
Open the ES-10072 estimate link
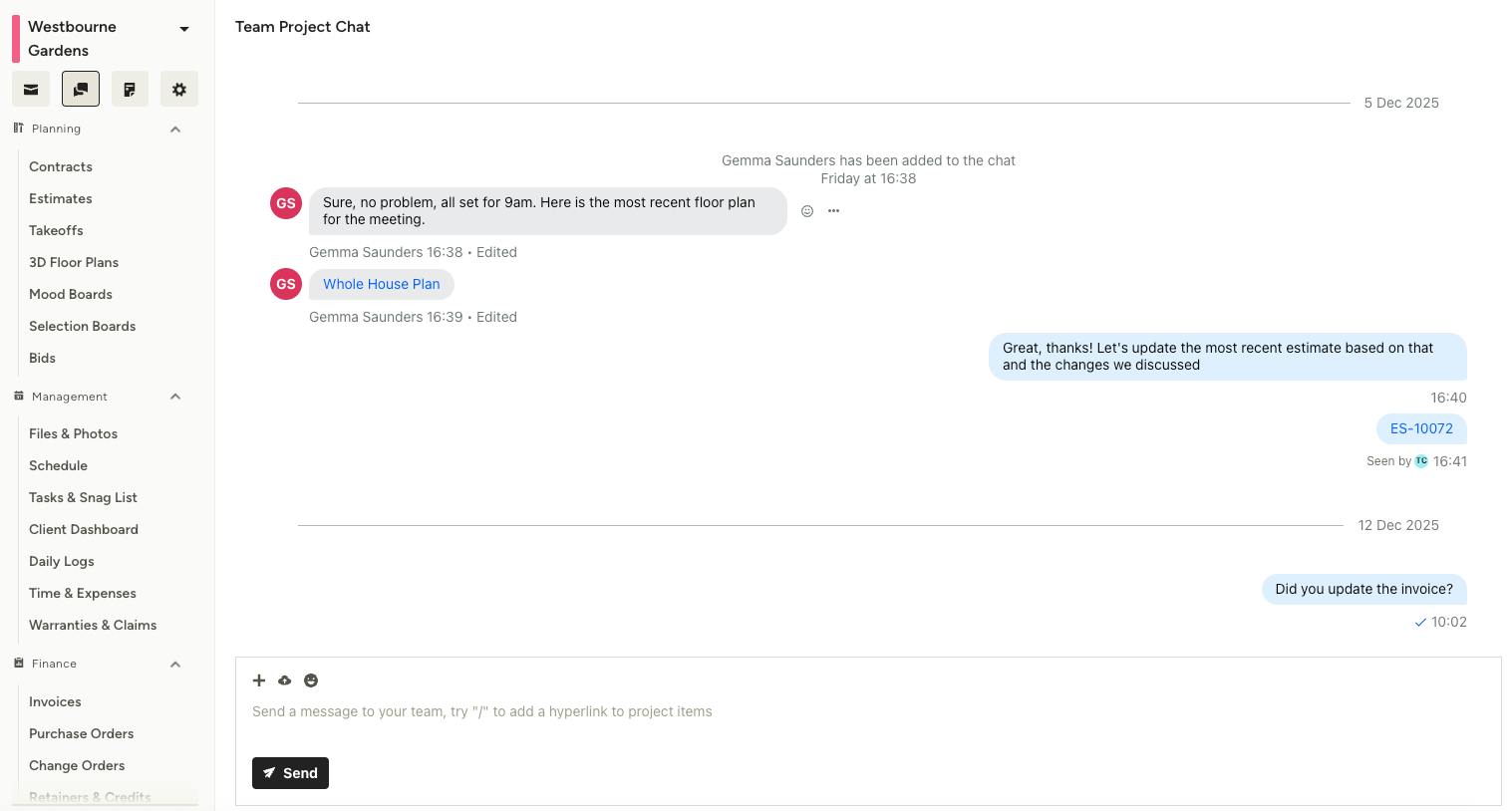[x=1421, y=428]
